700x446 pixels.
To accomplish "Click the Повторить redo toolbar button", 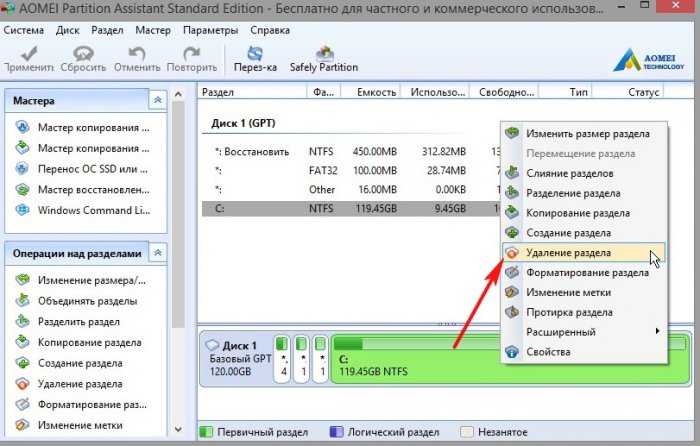I will (192, 59).
